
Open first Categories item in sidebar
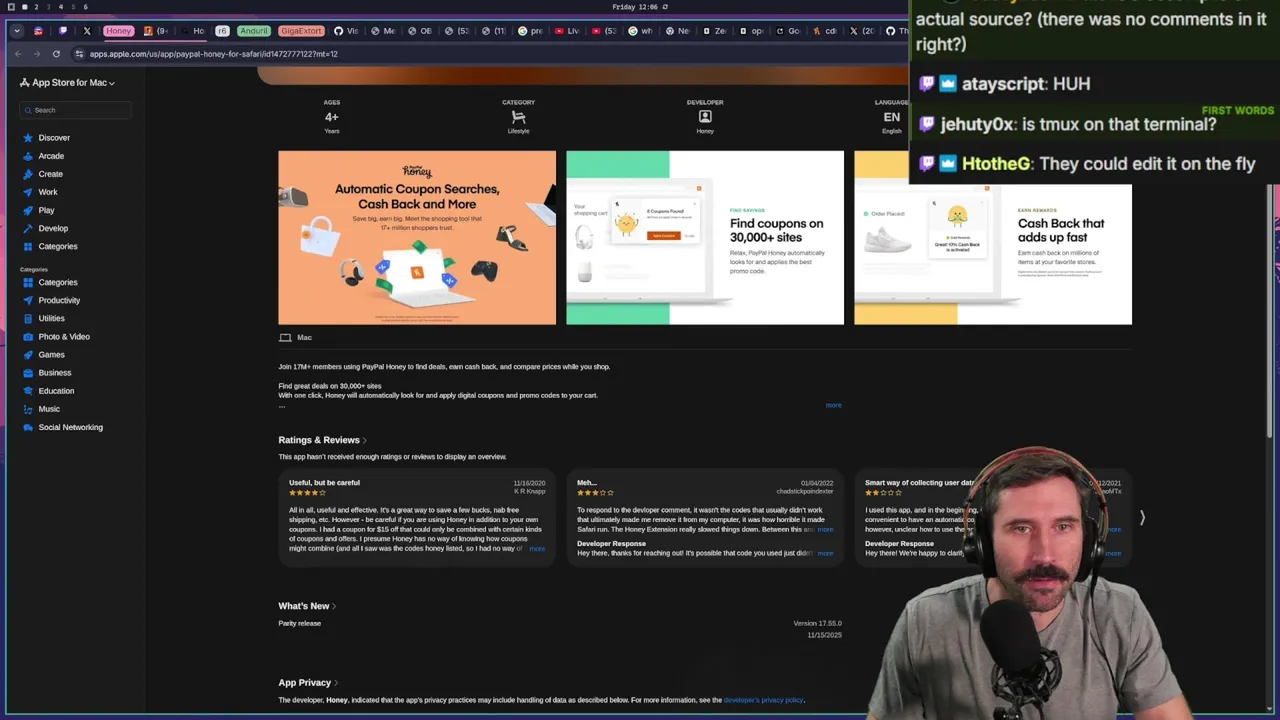pos(57,246)
